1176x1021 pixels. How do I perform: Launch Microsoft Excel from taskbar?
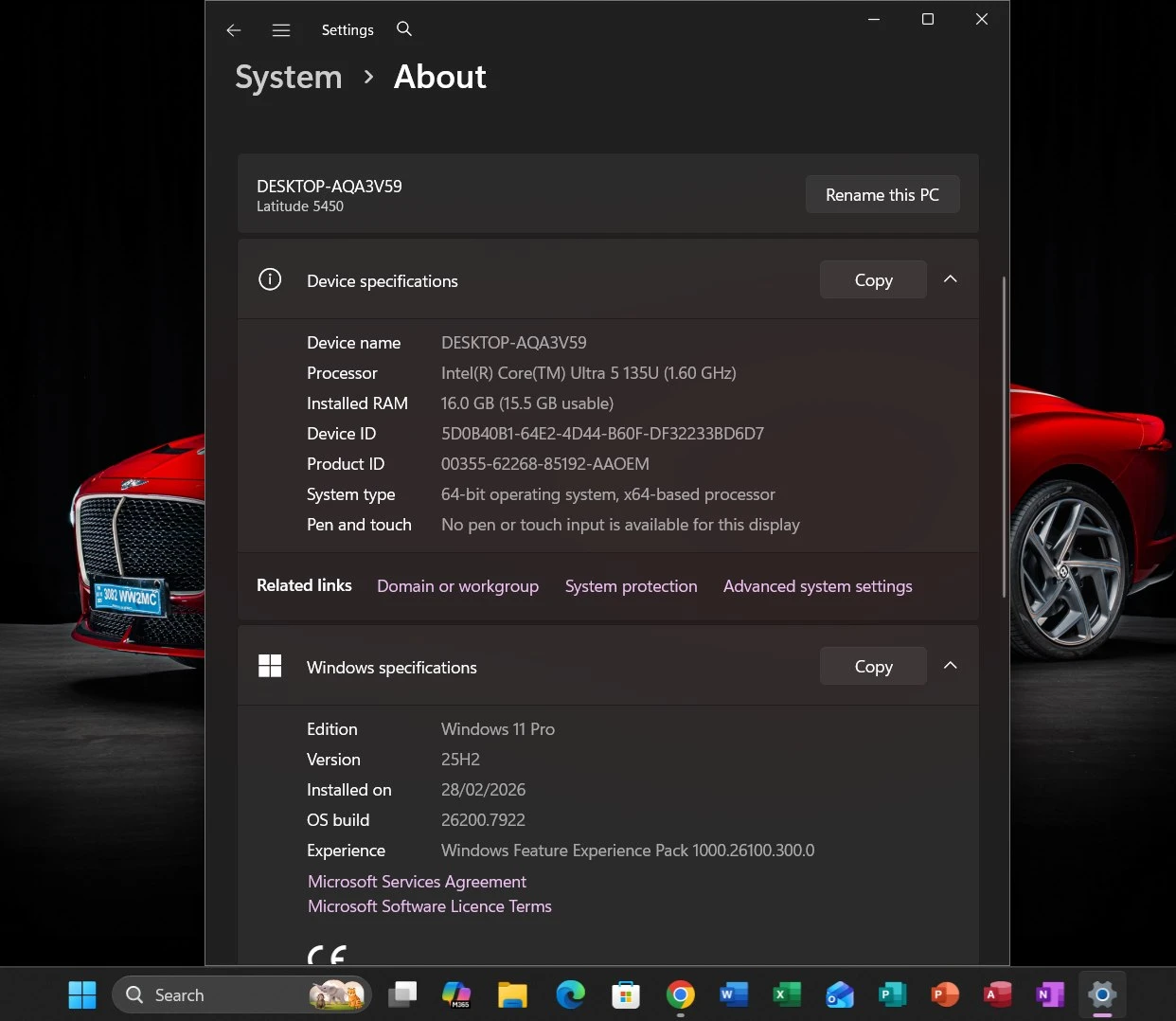[786, 994]
